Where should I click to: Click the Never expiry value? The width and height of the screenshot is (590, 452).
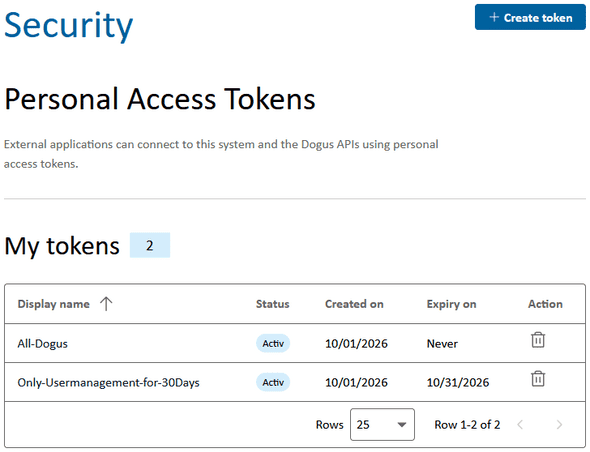(442, 344)
